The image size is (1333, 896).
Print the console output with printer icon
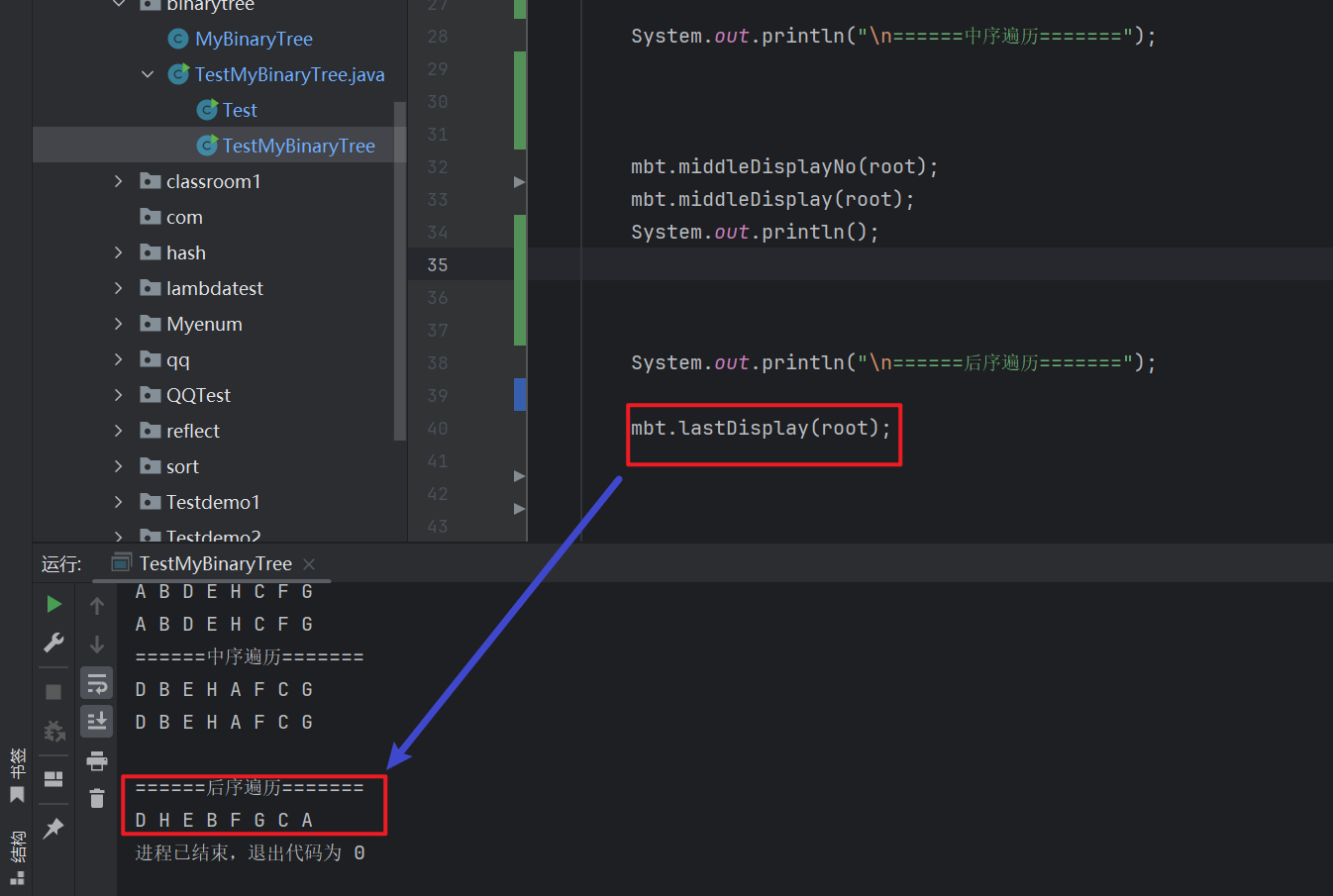97,760
